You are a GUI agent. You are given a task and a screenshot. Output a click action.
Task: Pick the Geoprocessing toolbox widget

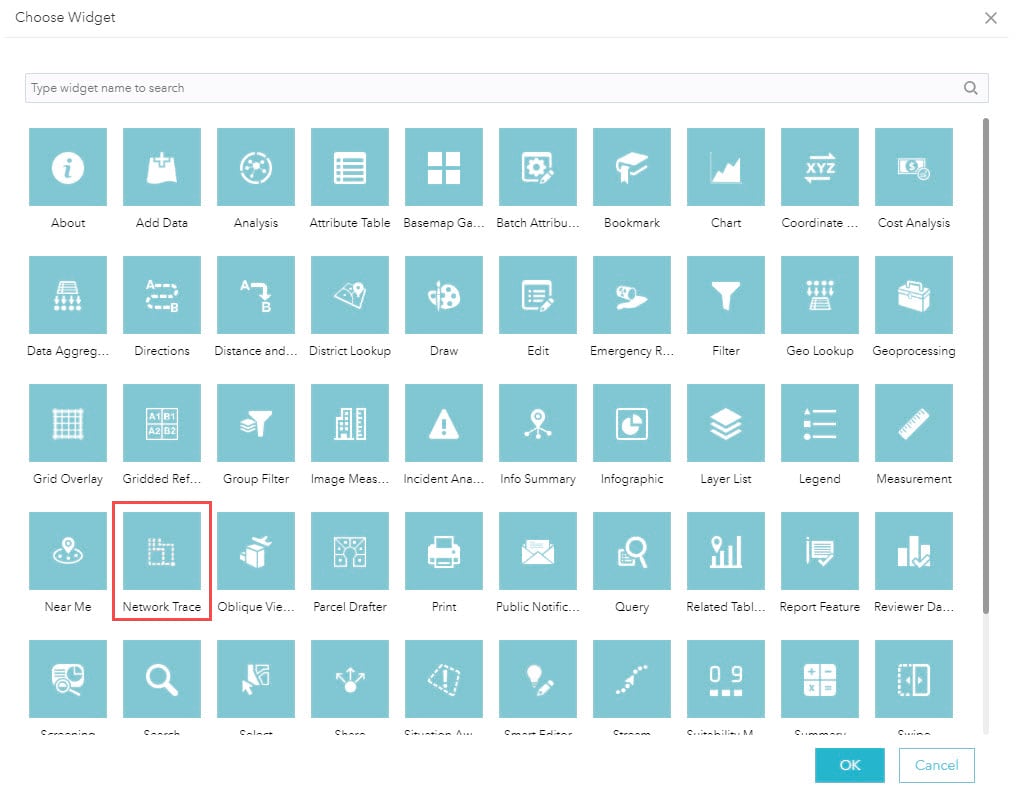pos(914,295)
